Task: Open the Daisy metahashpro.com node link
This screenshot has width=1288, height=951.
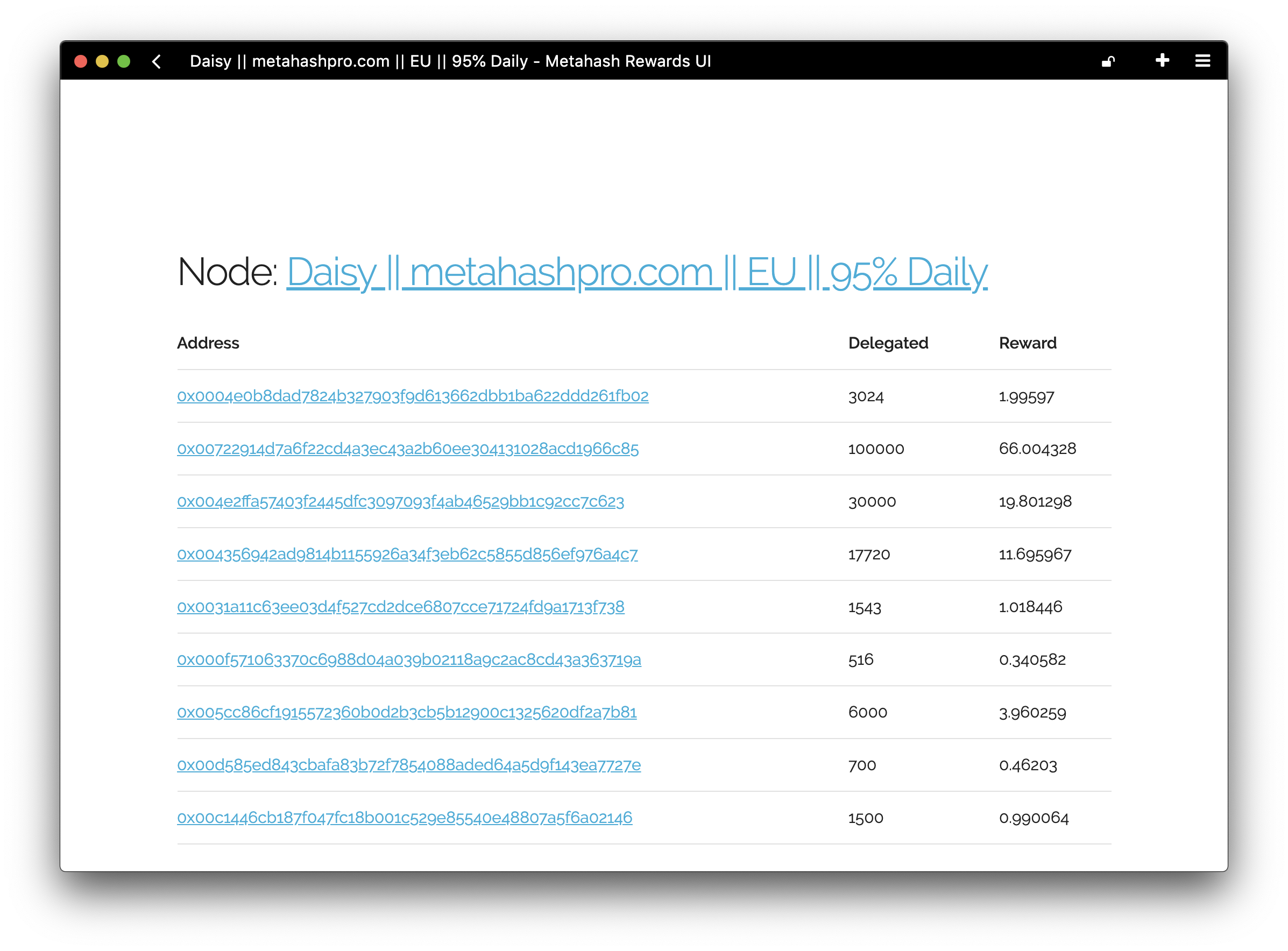Action: coord(637,272)
